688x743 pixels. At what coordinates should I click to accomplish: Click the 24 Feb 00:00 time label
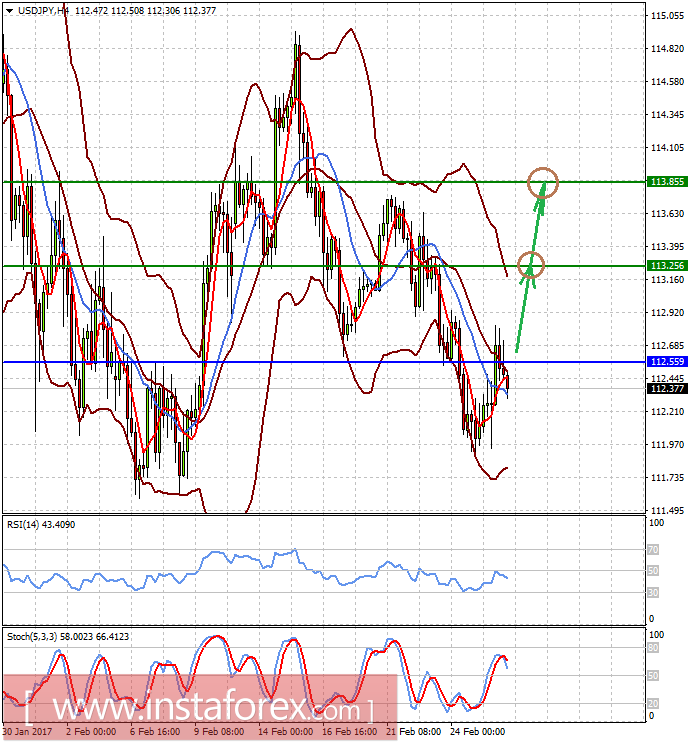click(478, 732)
